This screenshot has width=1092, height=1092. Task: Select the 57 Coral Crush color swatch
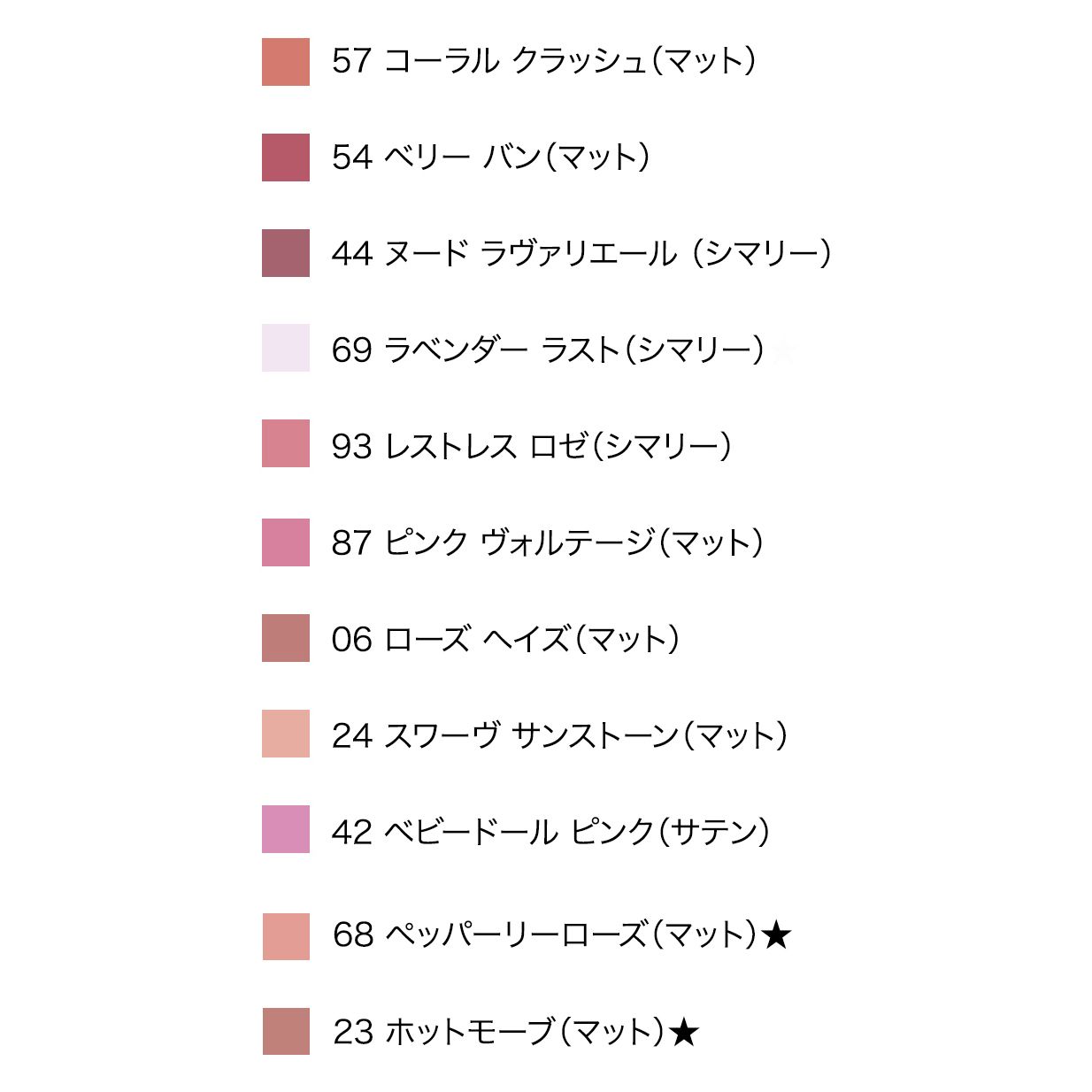tap(285, 62)
